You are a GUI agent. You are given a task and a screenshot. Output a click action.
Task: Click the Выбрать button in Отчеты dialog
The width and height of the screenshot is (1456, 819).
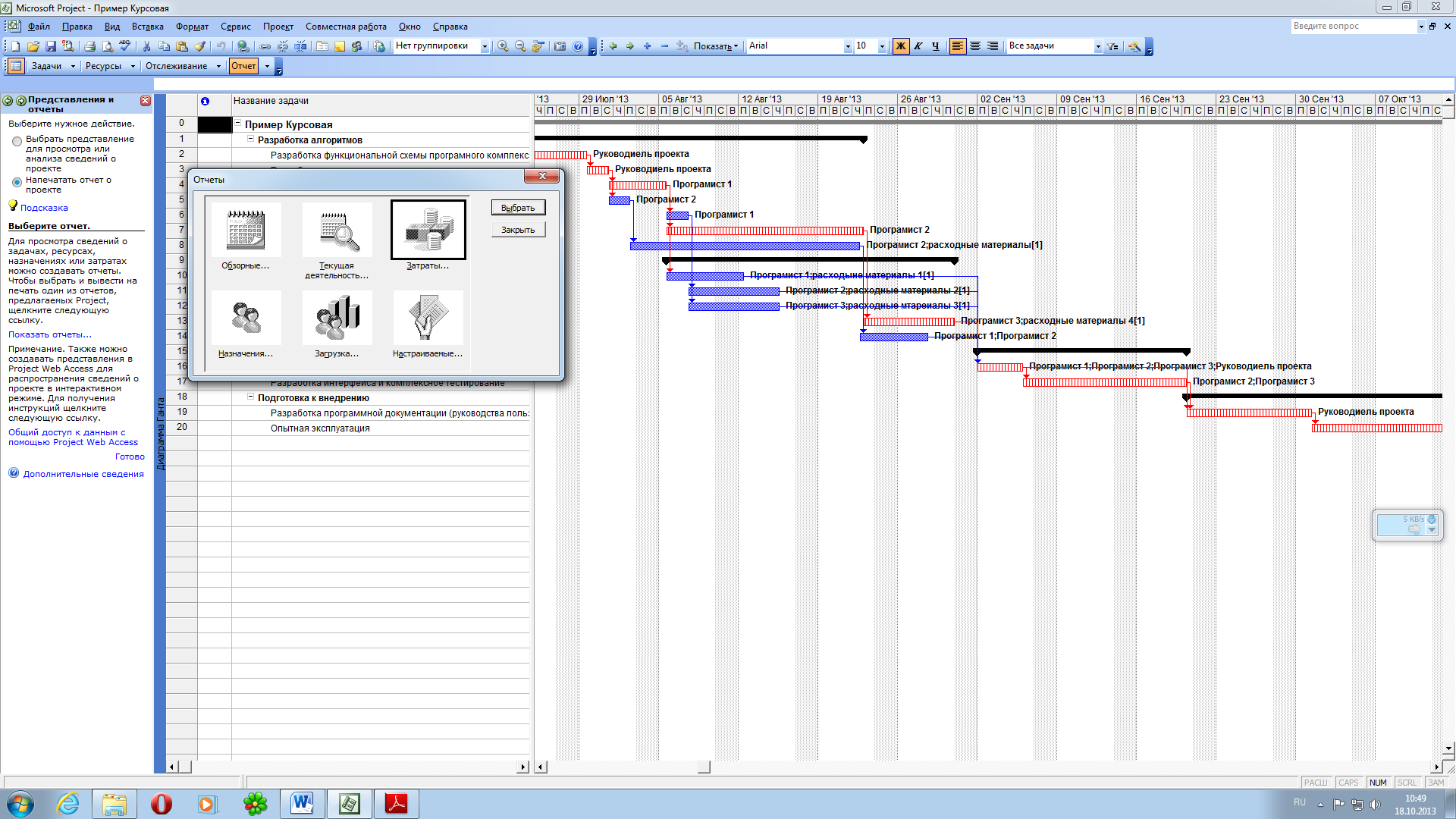(518, 208)
